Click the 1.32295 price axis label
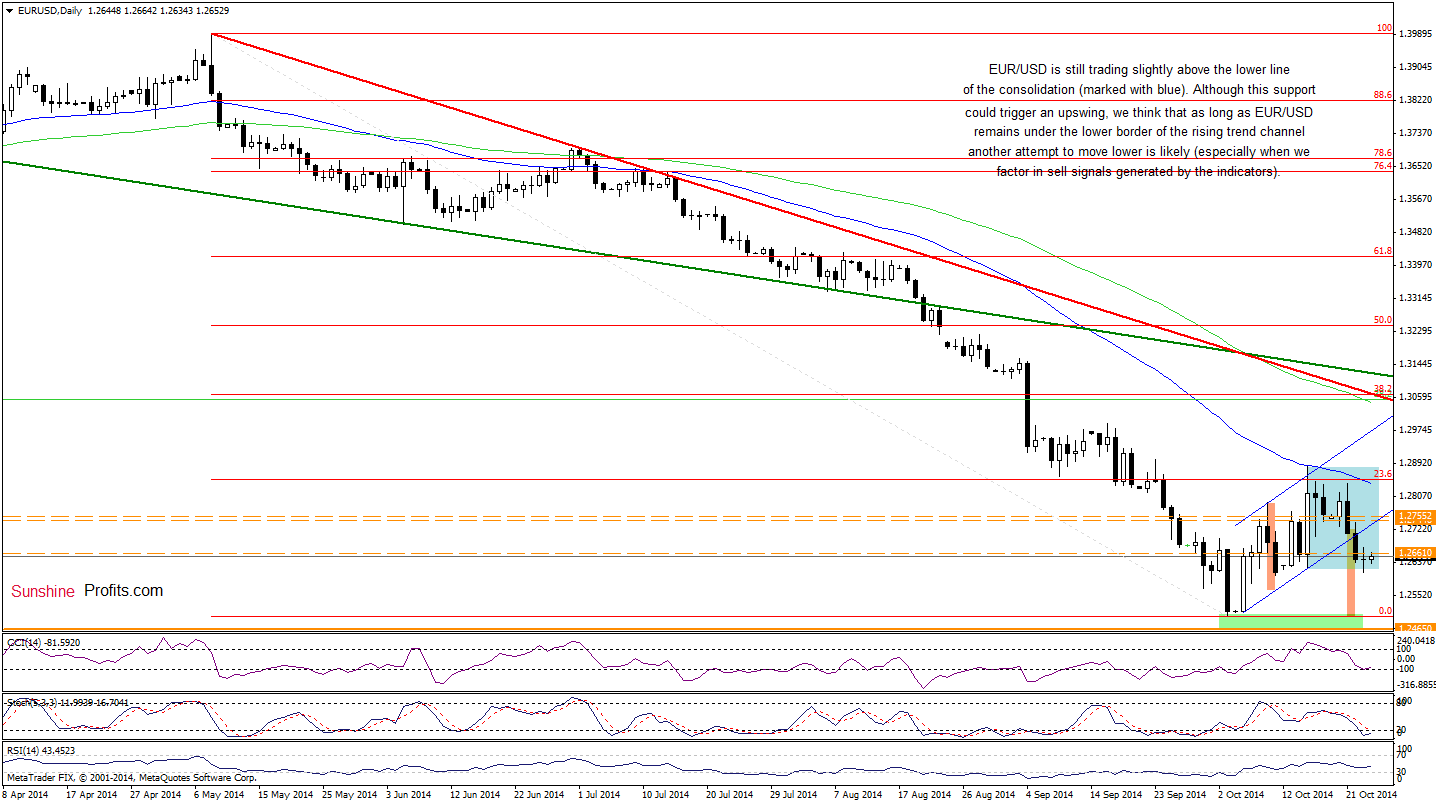 tap(1417, 331)
